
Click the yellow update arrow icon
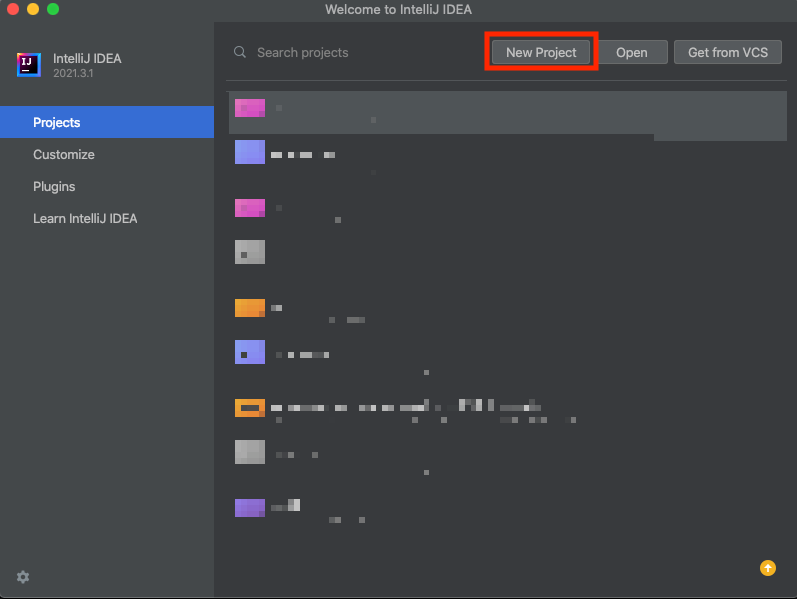point(768,567)
